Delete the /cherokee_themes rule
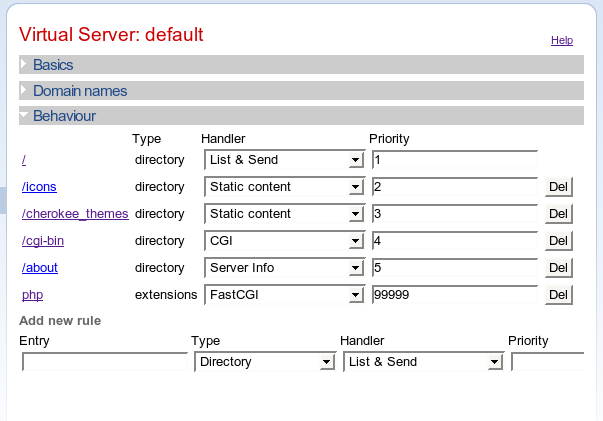Viewport: 603px width, 421px height. (x=559, y=214)
